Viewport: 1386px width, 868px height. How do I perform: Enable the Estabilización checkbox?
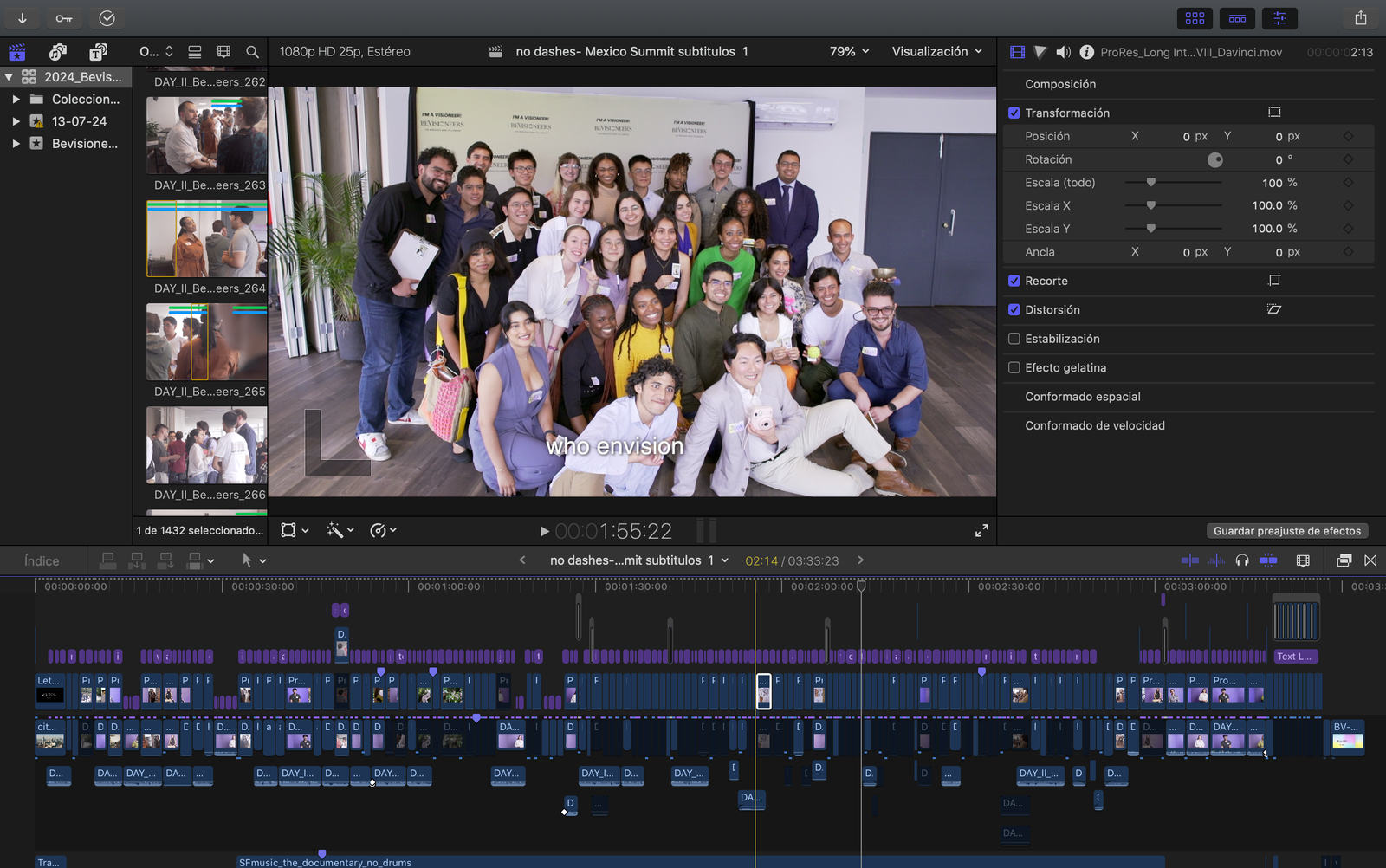(1014, 339)
